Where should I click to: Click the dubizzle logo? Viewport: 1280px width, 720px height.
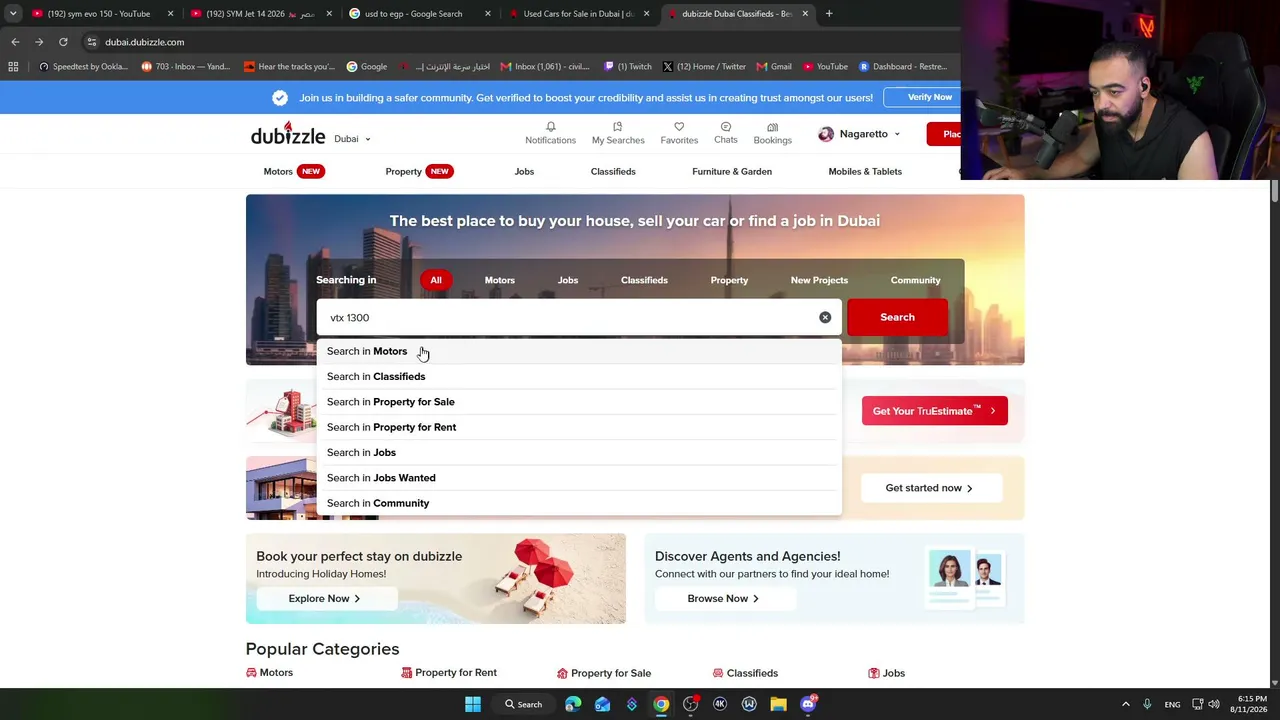288,134
